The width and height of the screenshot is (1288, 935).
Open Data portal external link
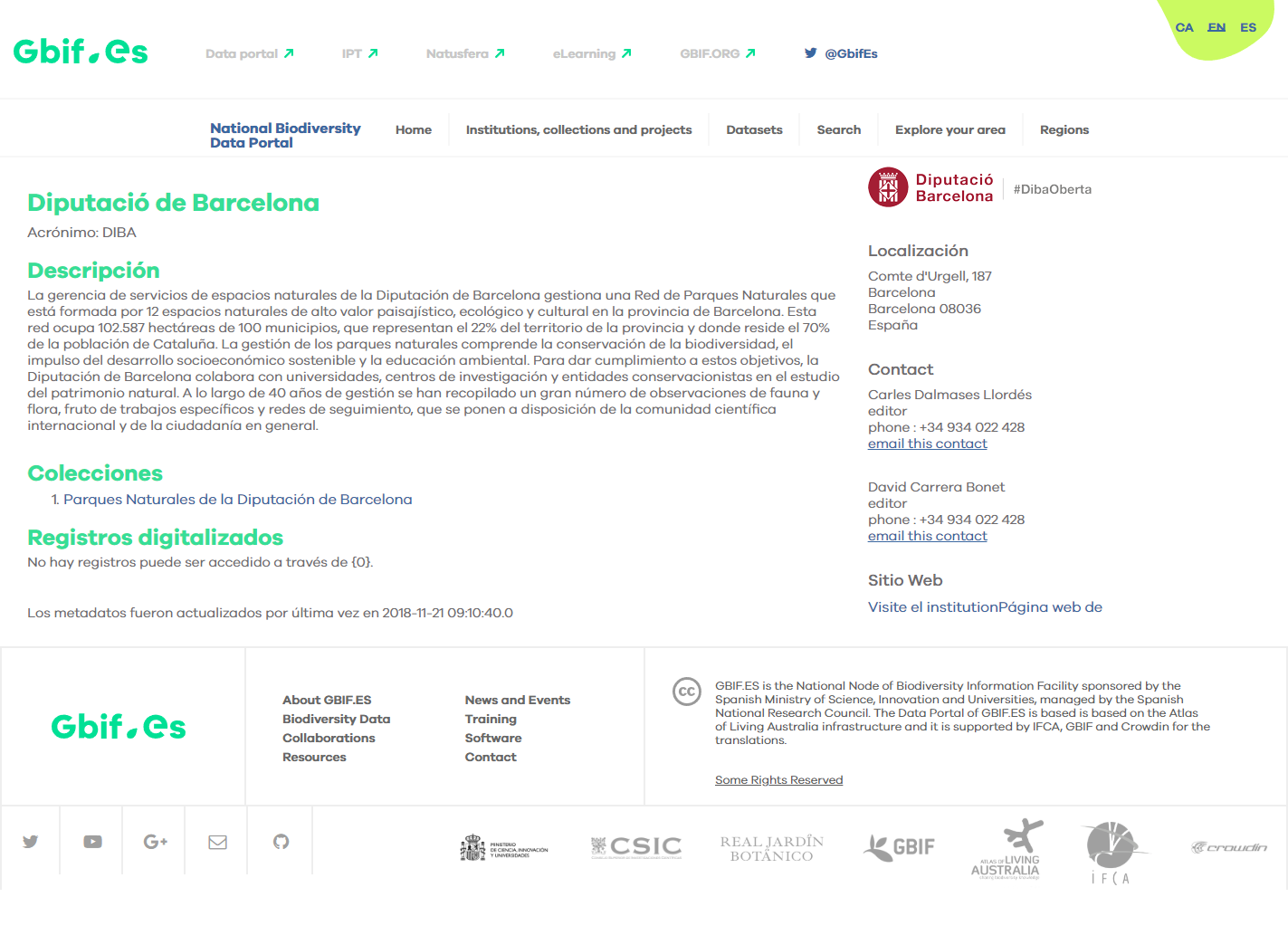(249, 53)
